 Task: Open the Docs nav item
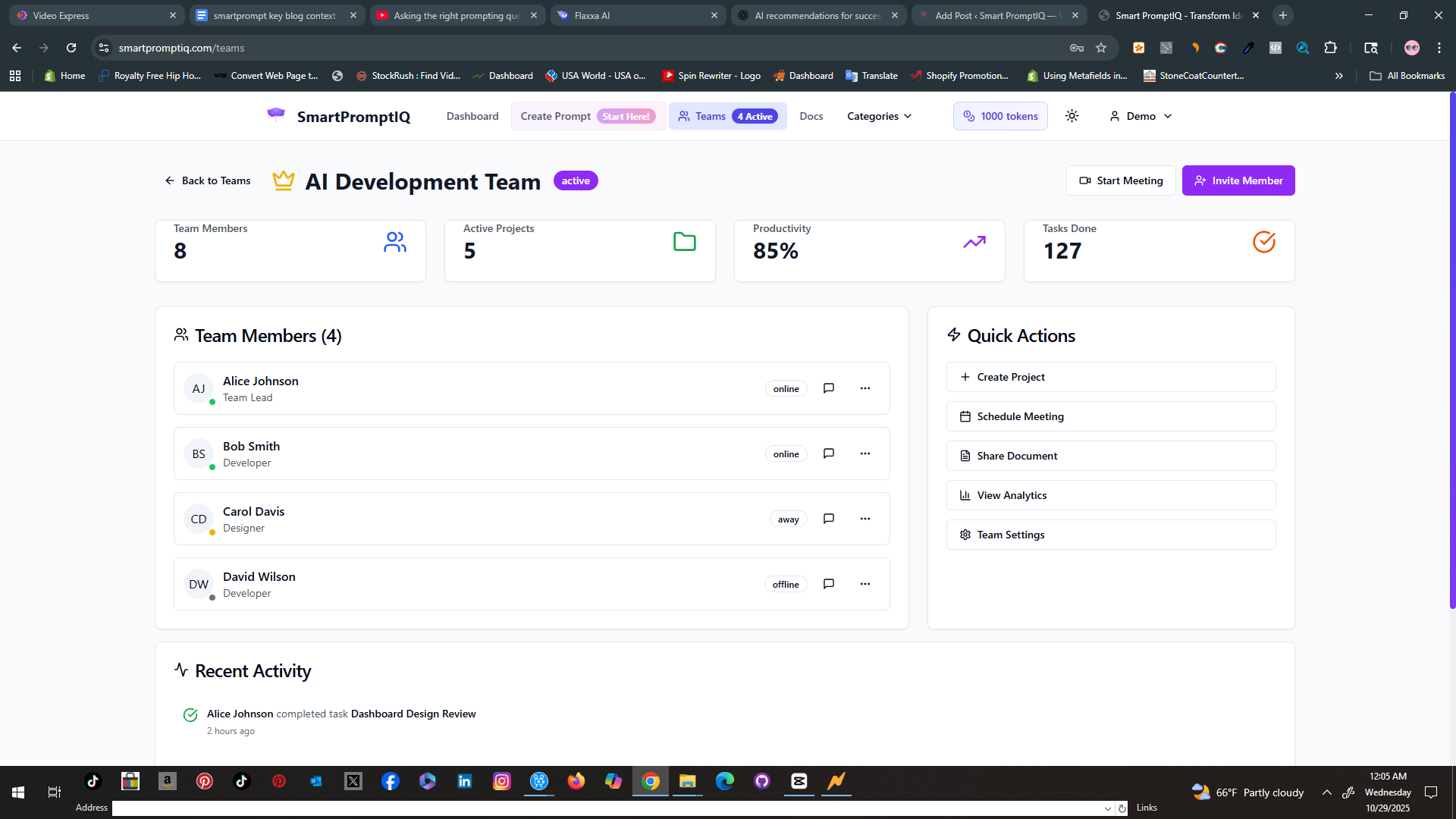click(x=811, y=116)
